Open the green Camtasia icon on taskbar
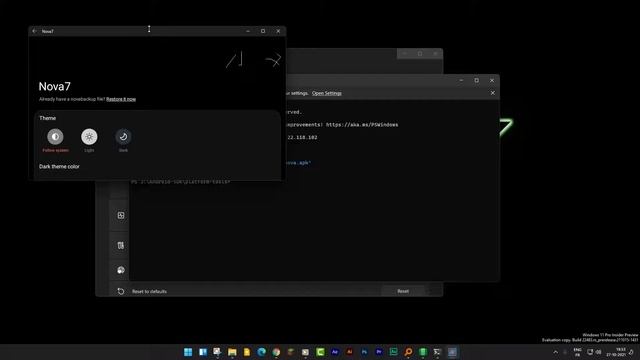The width and height of the screenshot is (640, 360). pos(320,352)
